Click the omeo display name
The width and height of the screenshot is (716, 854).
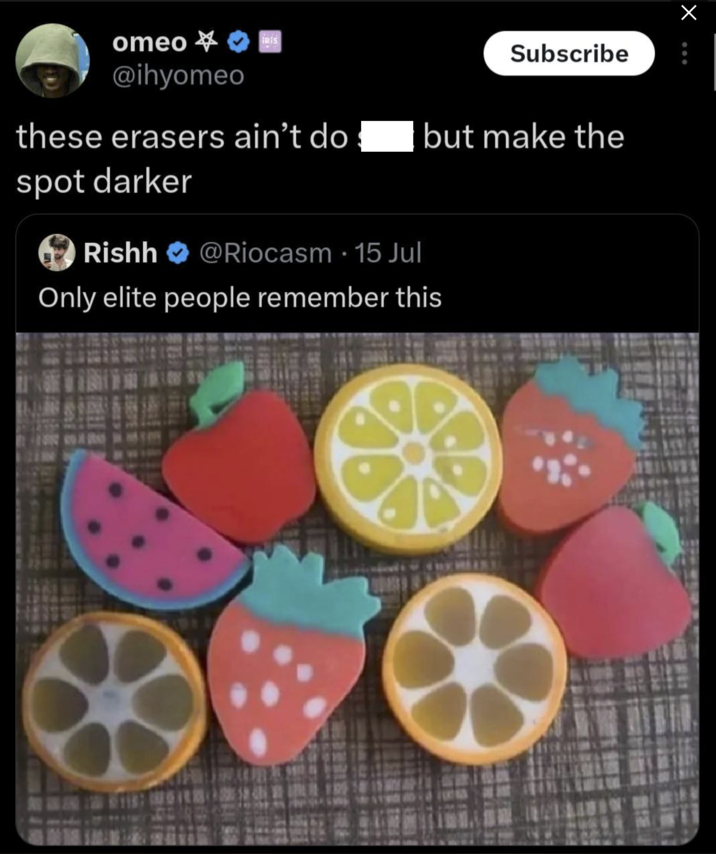(x=149, y=42)
